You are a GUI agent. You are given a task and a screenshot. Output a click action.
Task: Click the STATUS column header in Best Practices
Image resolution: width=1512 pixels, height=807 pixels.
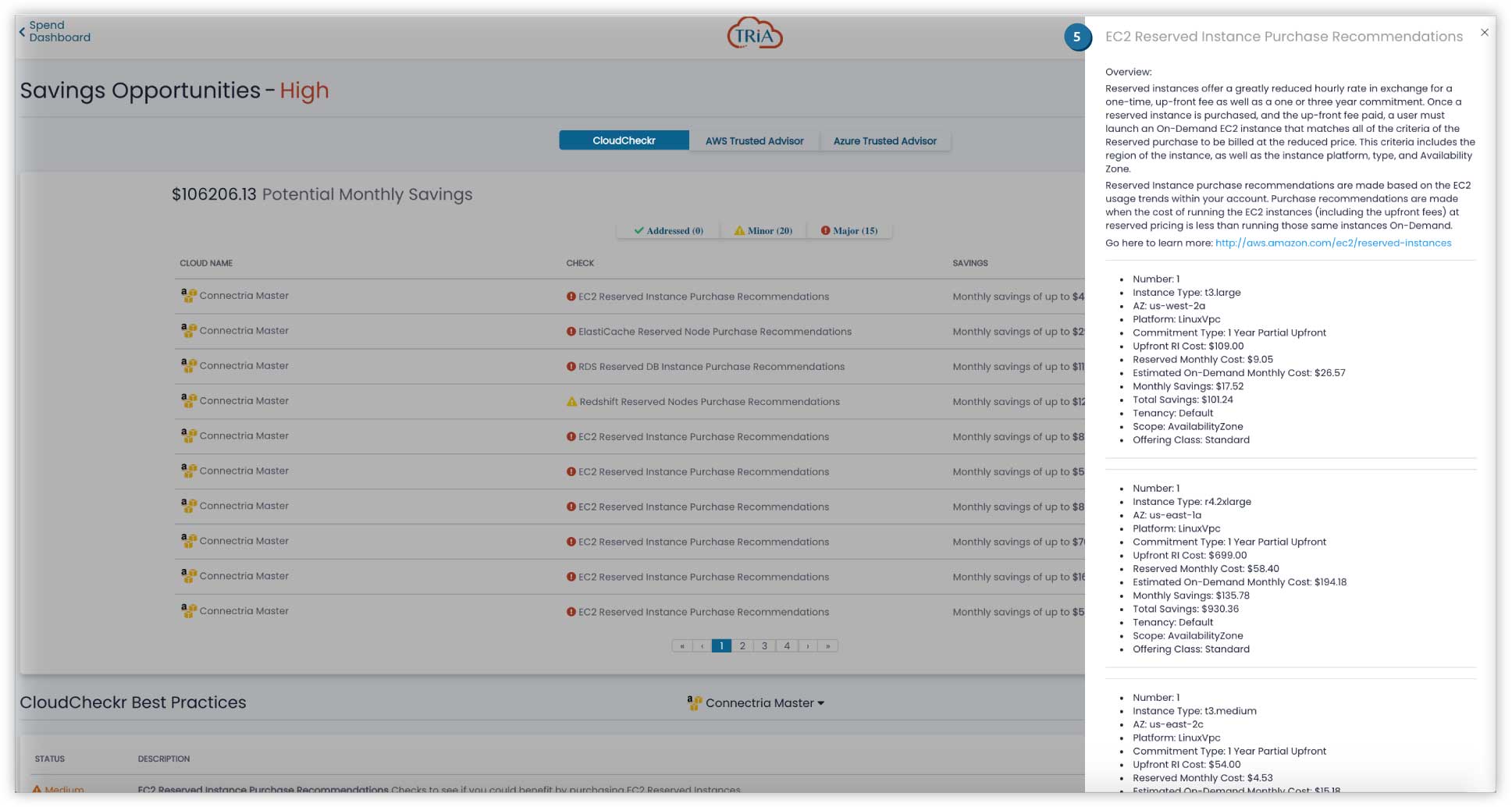tap(49, 759)
